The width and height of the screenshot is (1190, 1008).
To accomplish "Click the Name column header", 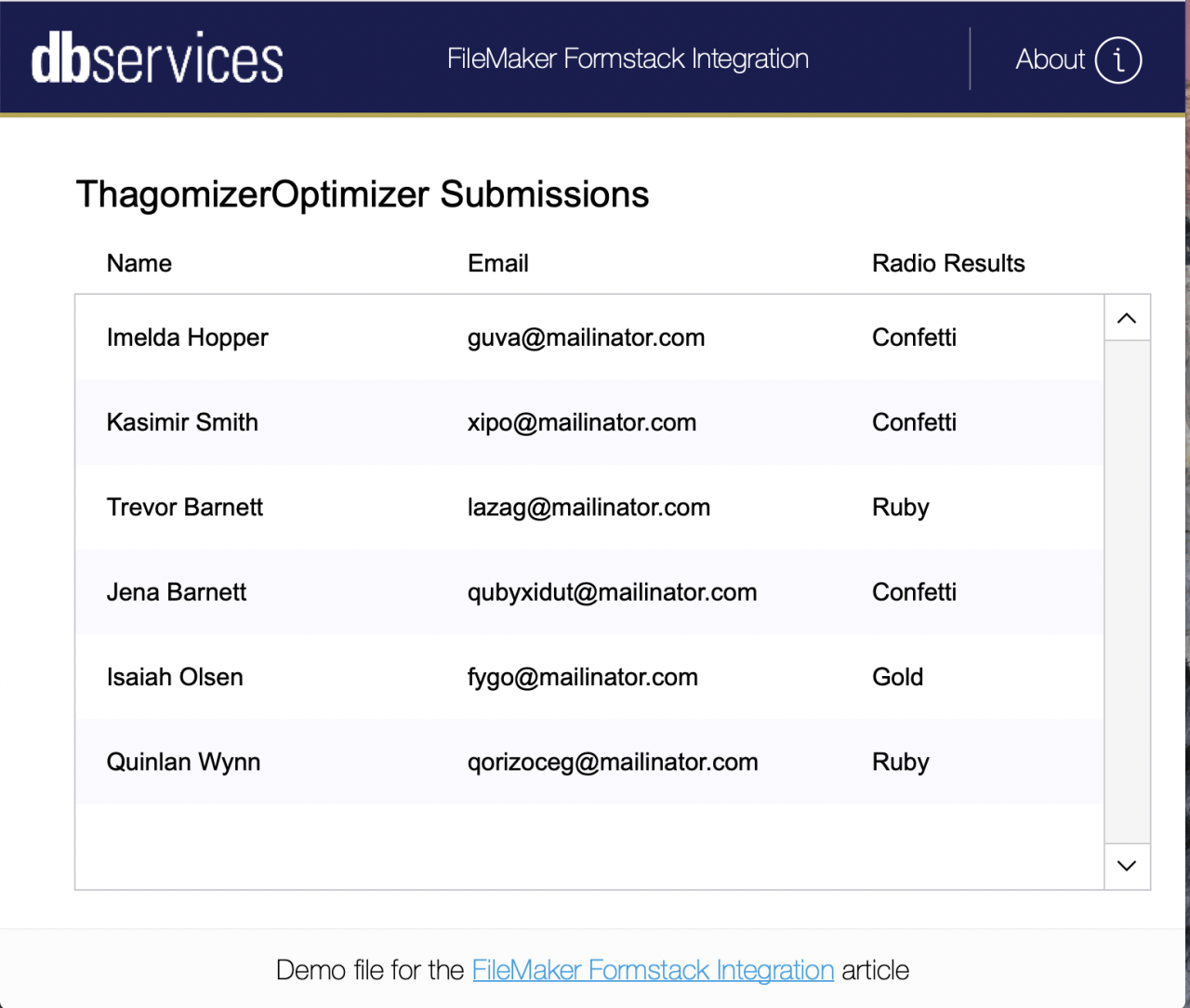I will click(x=139, y=263).
